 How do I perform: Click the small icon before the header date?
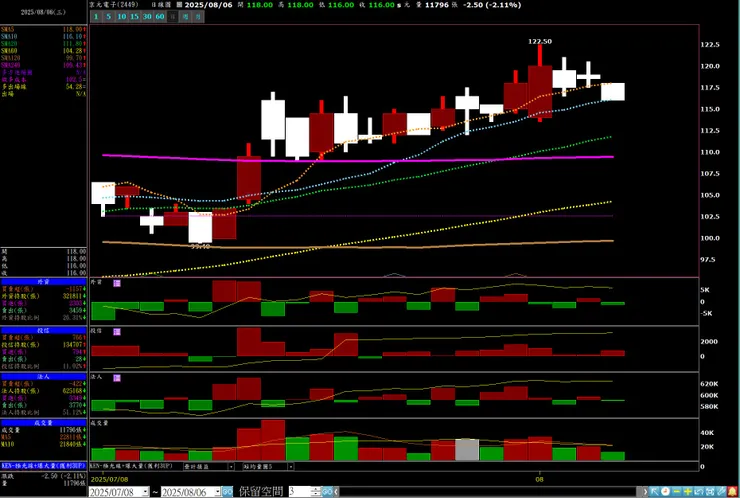click(179, 5)
